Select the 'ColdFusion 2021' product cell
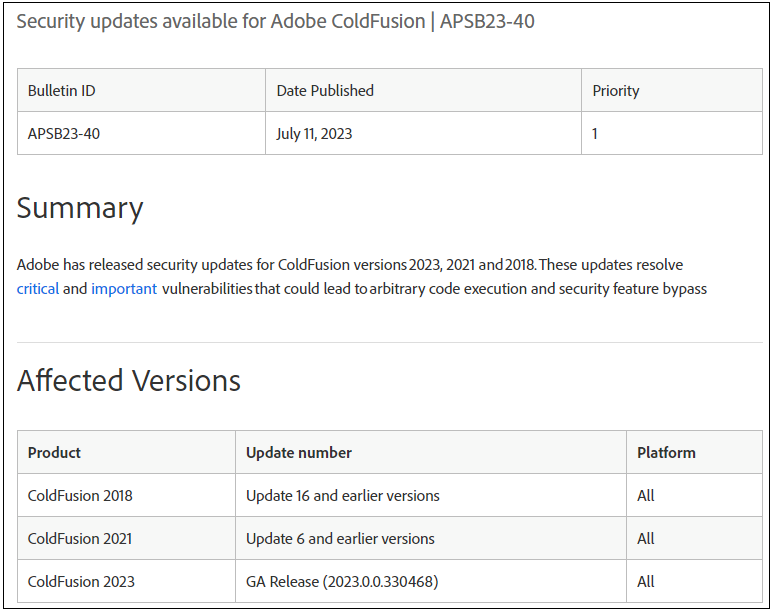This screenshot has height=614, width=775. [127, 538]
